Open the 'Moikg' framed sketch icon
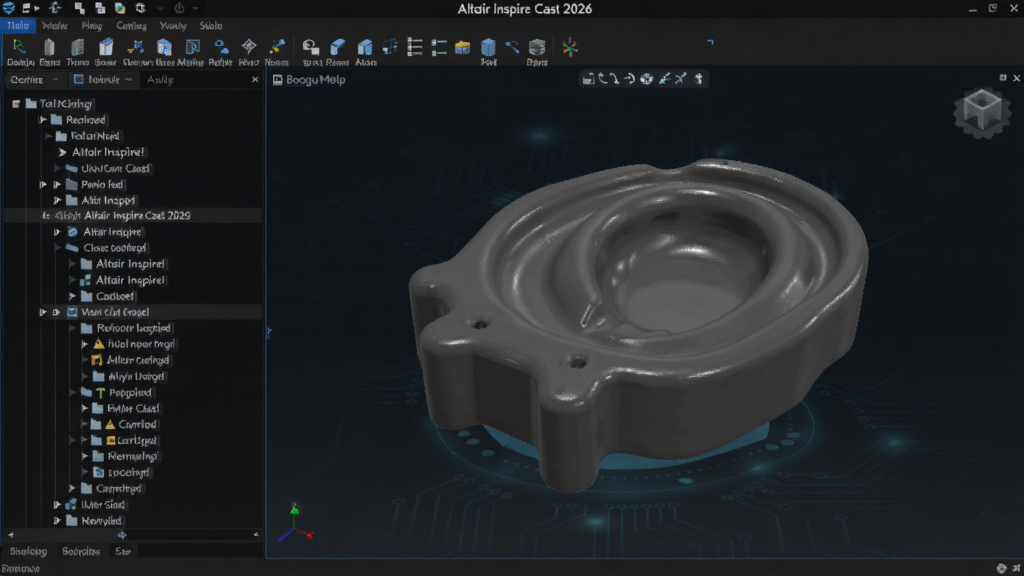 [x=192, y=47]
